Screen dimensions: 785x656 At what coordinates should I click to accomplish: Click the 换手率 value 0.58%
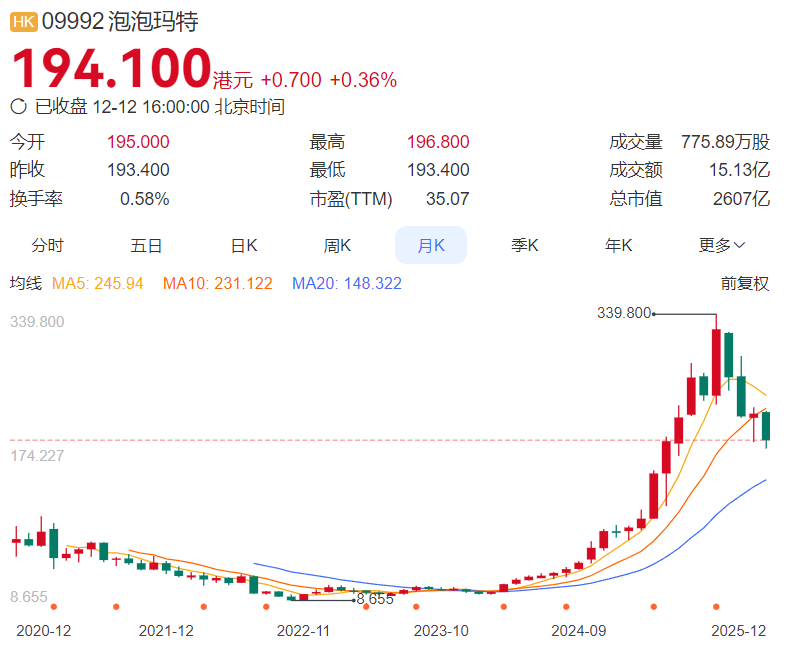[x=145, y=199]
